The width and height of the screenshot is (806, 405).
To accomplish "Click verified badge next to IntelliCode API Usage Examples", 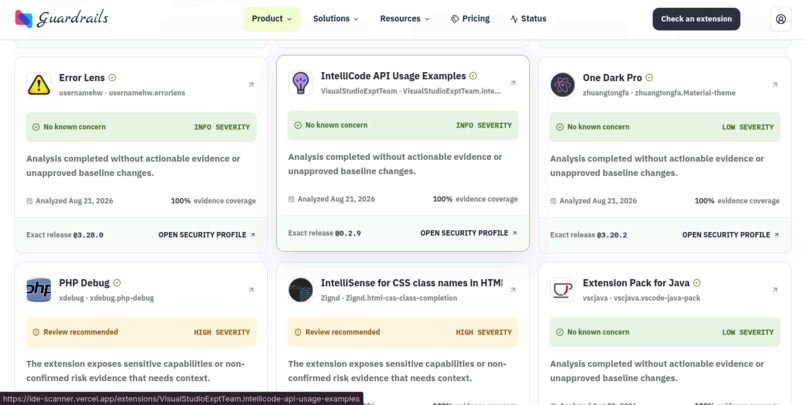I will 473,76.
